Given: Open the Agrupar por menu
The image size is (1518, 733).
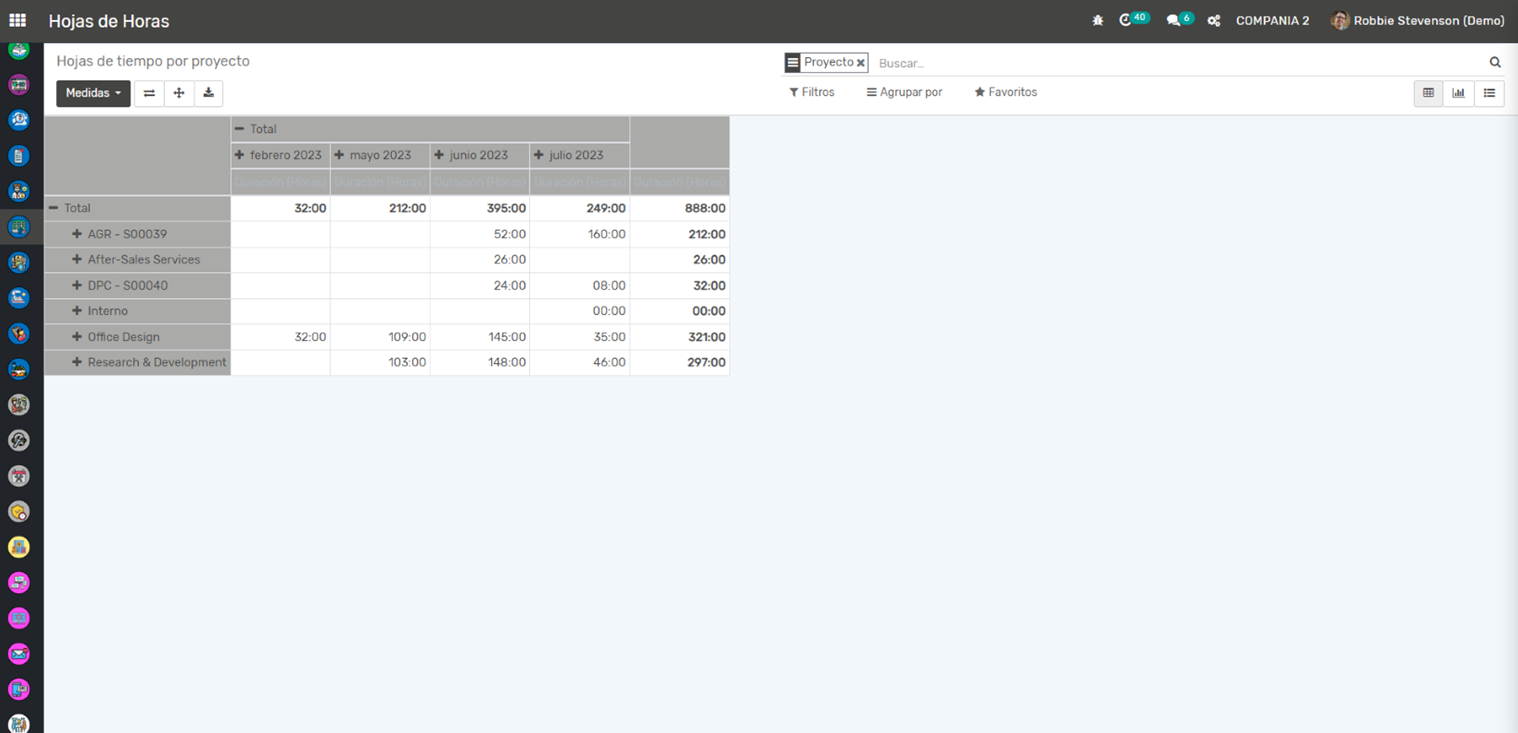Looking at the screenshot, I should (904, 92).
